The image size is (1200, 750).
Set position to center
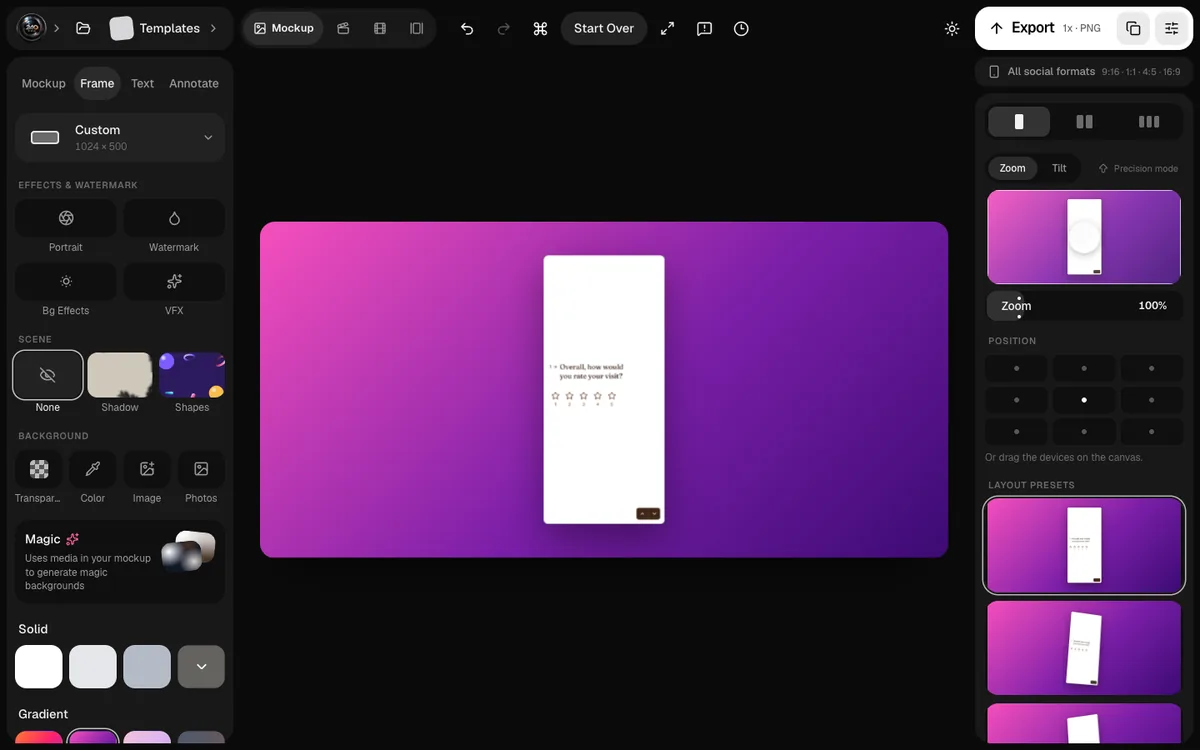1084,400
